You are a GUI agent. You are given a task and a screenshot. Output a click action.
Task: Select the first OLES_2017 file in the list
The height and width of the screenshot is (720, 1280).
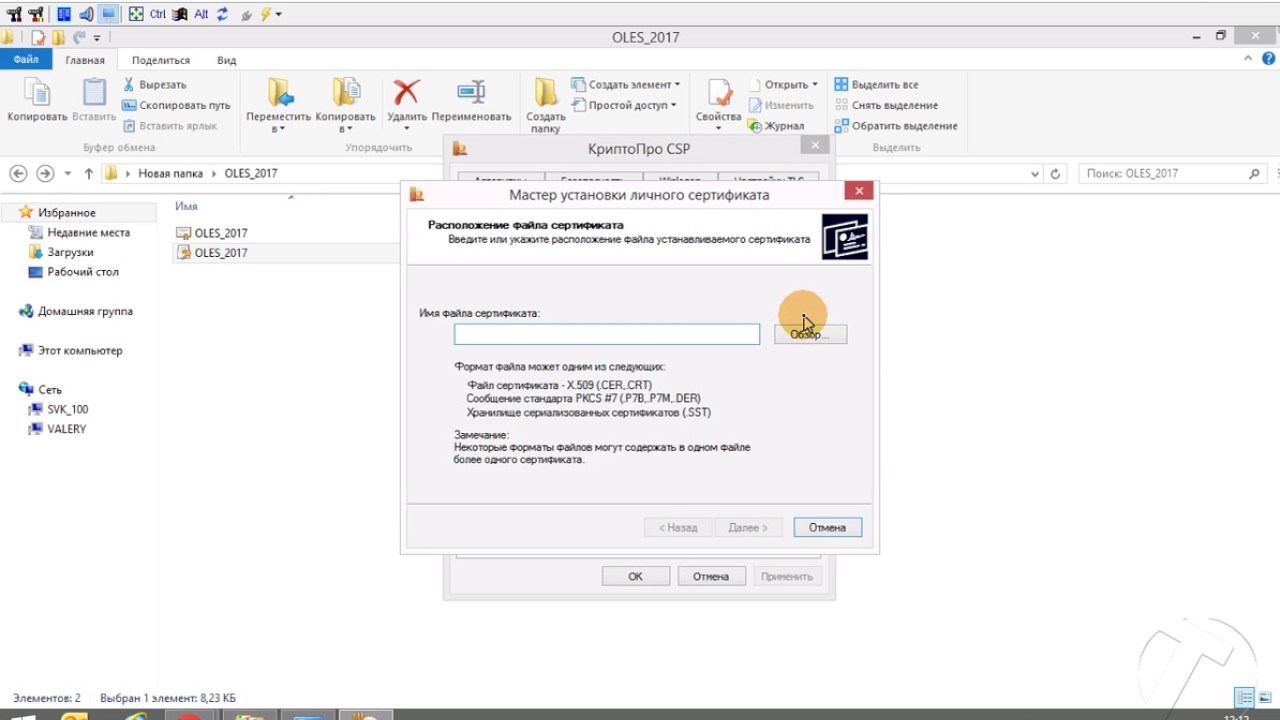coord(220,233)
